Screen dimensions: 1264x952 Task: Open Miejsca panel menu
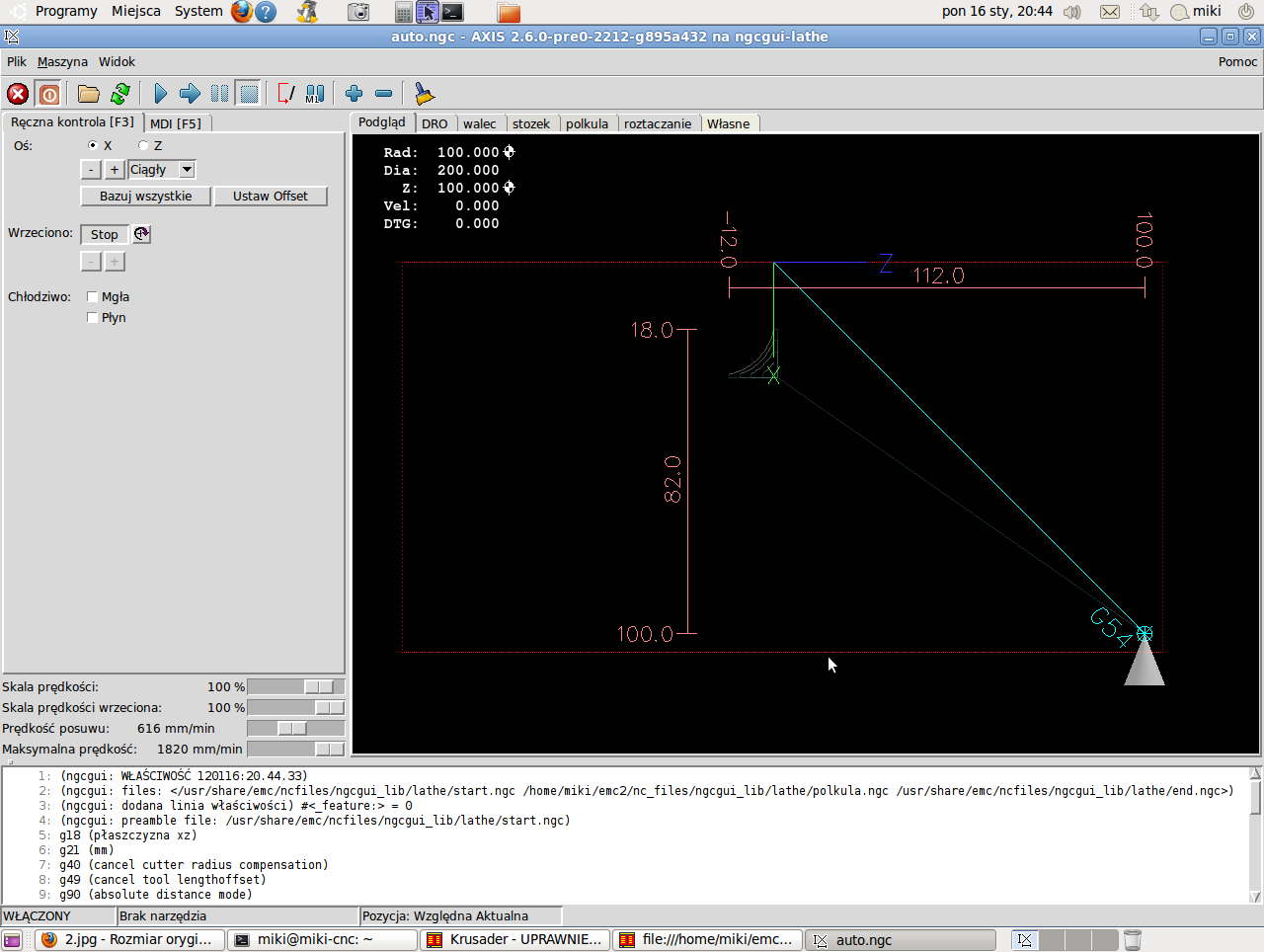click(136, 11)
